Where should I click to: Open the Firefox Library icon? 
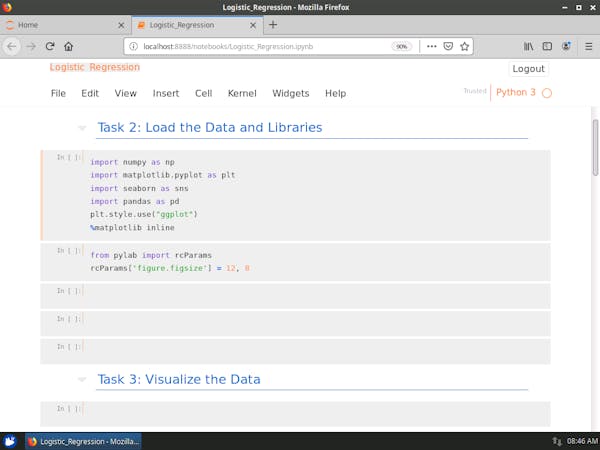(528, 46)
